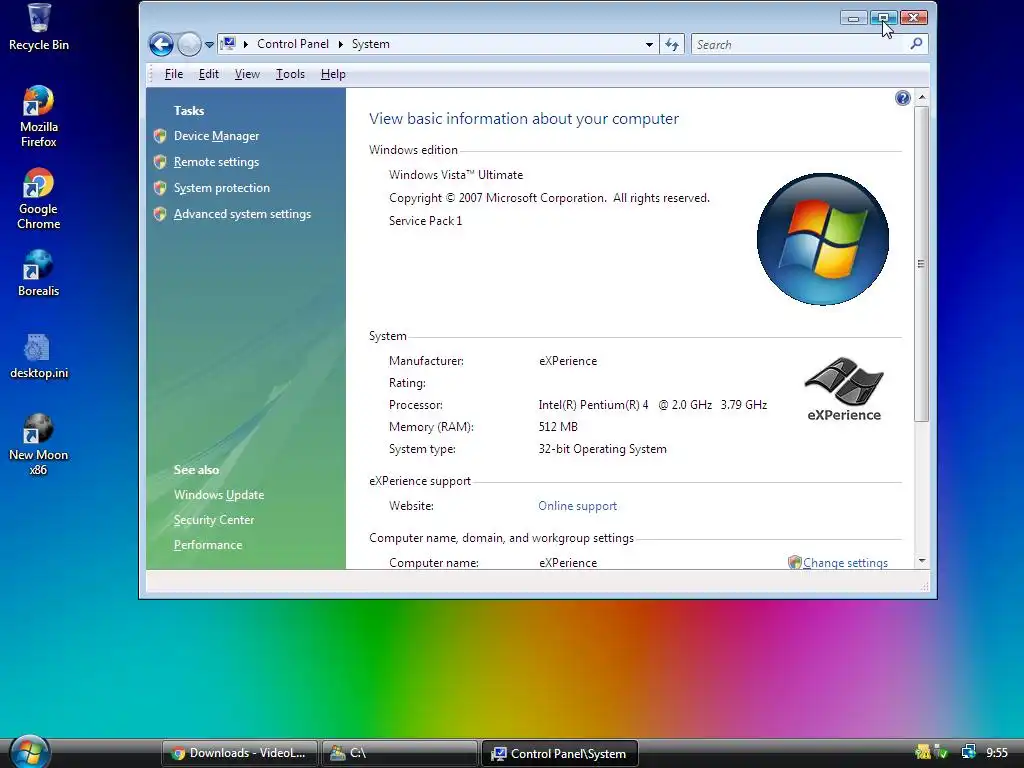
Task: Click the Service Pack 1 text
Action: coord(425,221)
